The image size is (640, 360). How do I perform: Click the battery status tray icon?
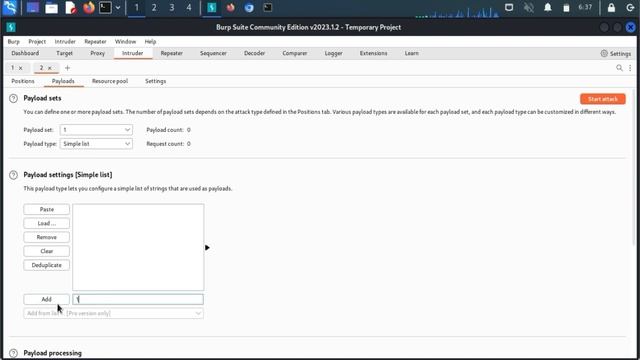pyautogui.click(x=566, y=7)
